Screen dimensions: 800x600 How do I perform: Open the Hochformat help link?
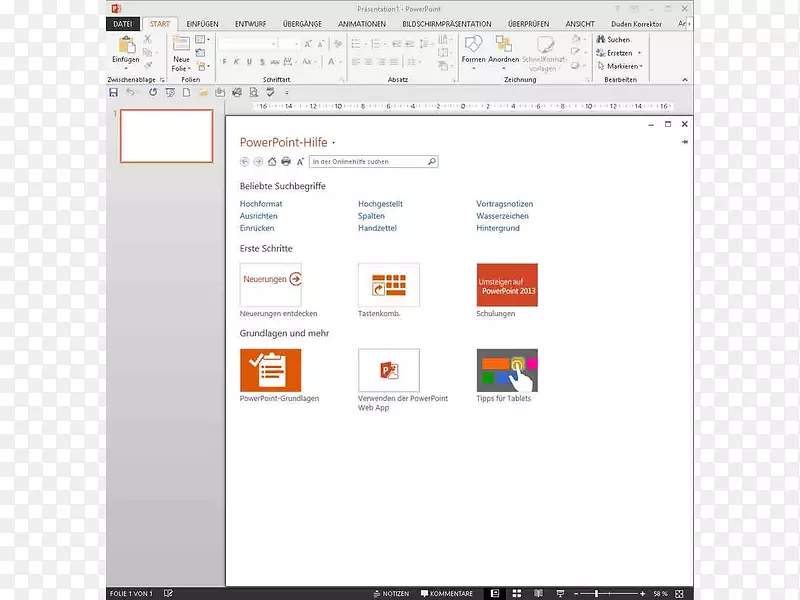coord(260,204)
